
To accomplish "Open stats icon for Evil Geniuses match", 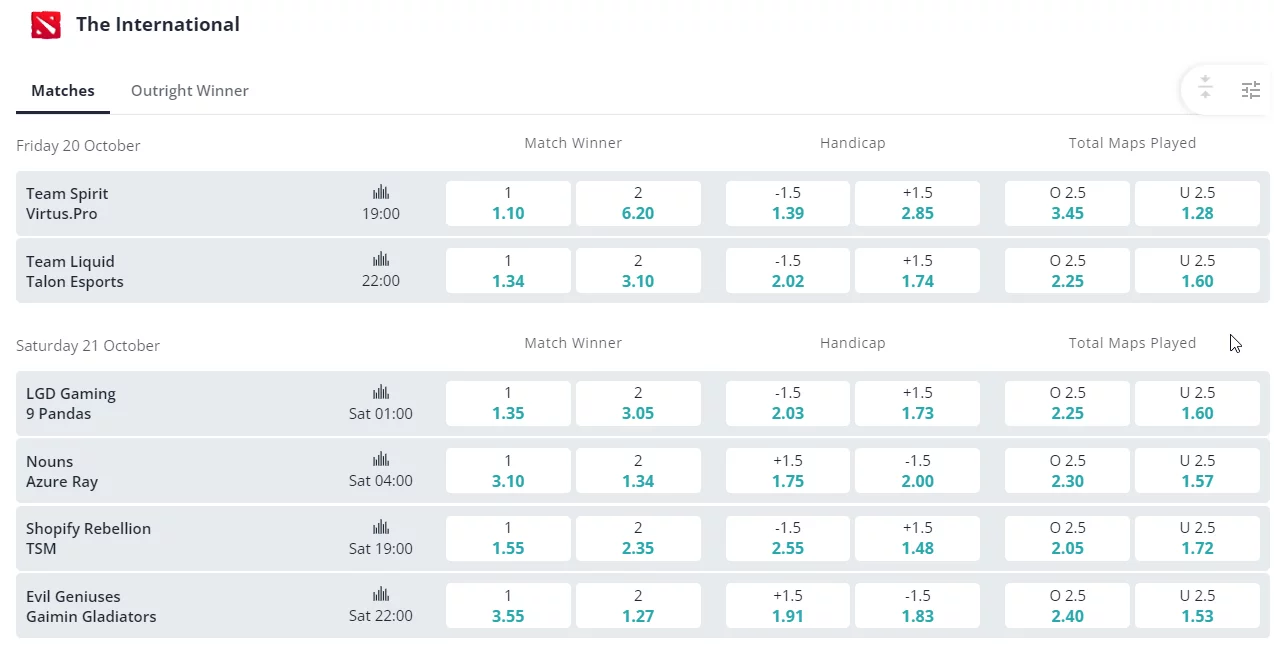I will click(x=381, y=595).
